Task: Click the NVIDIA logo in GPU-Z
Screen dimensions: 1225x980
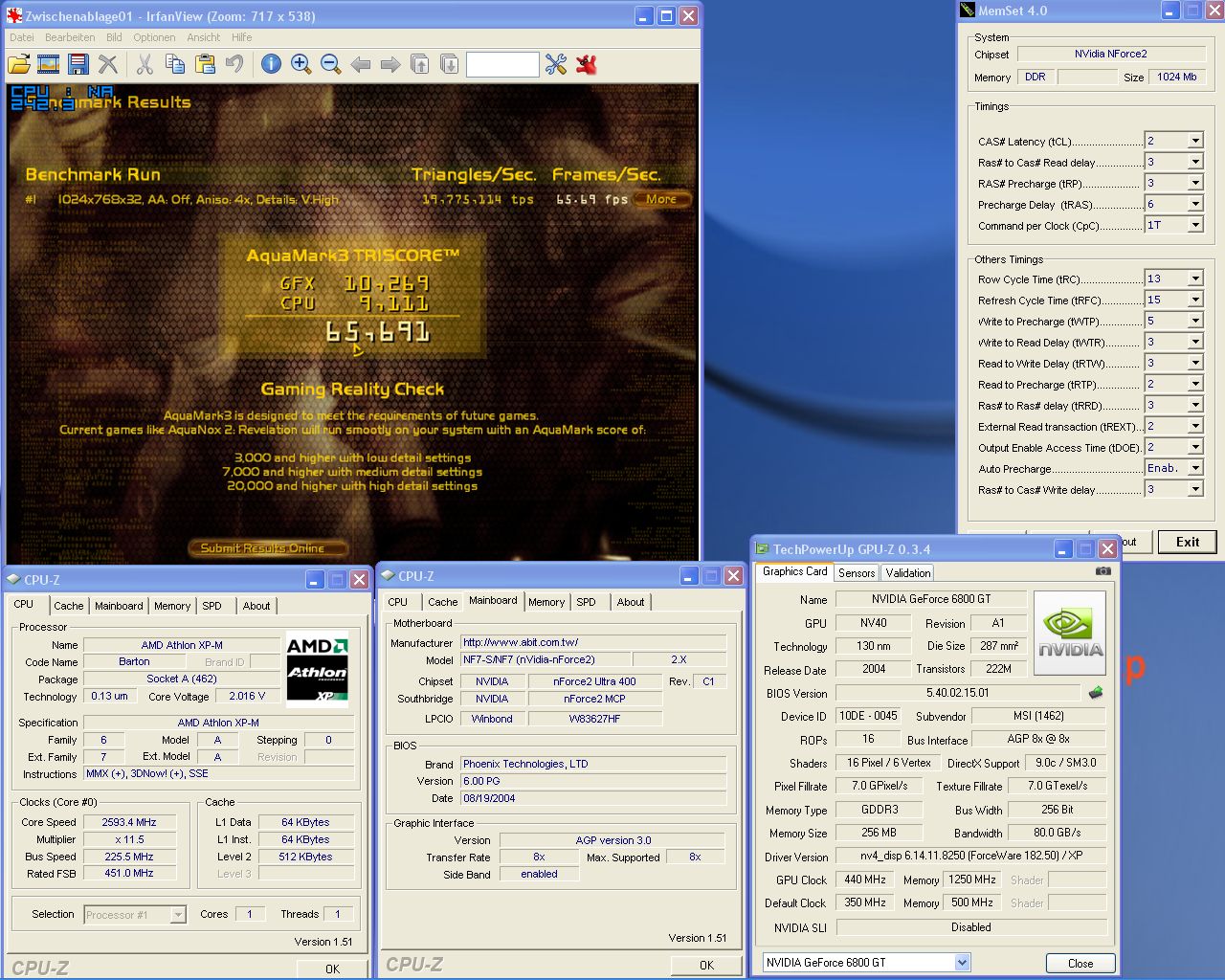Action: (1070, 633)
